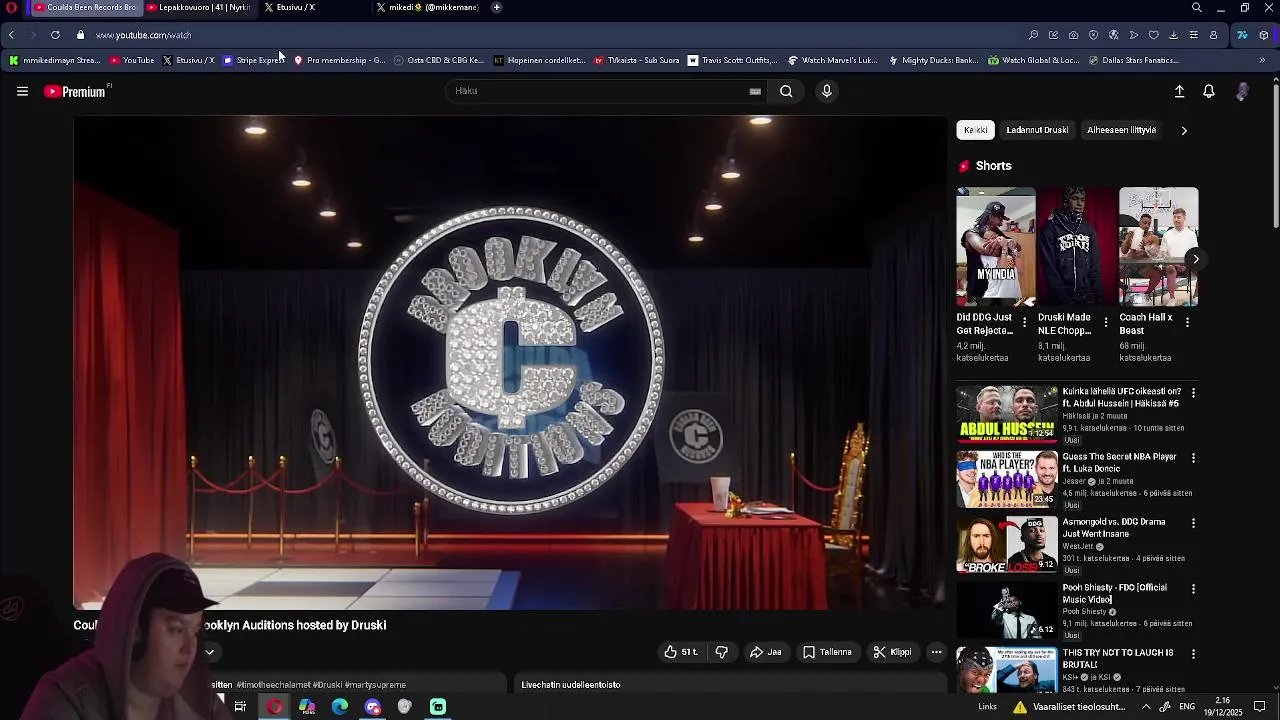
Task: Open Abdul Hussein UFC video thumbnail
Action: [x=1007, y=414]
